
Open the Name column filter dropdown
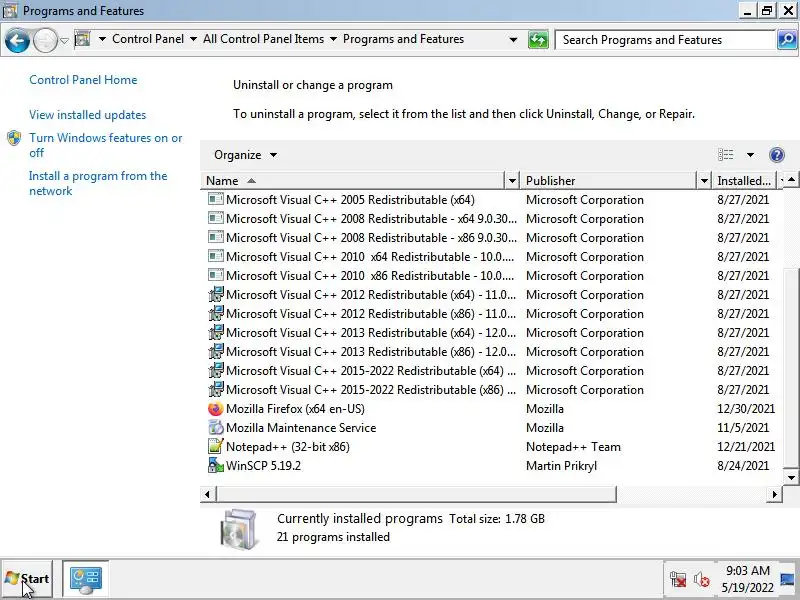[512, 181]
